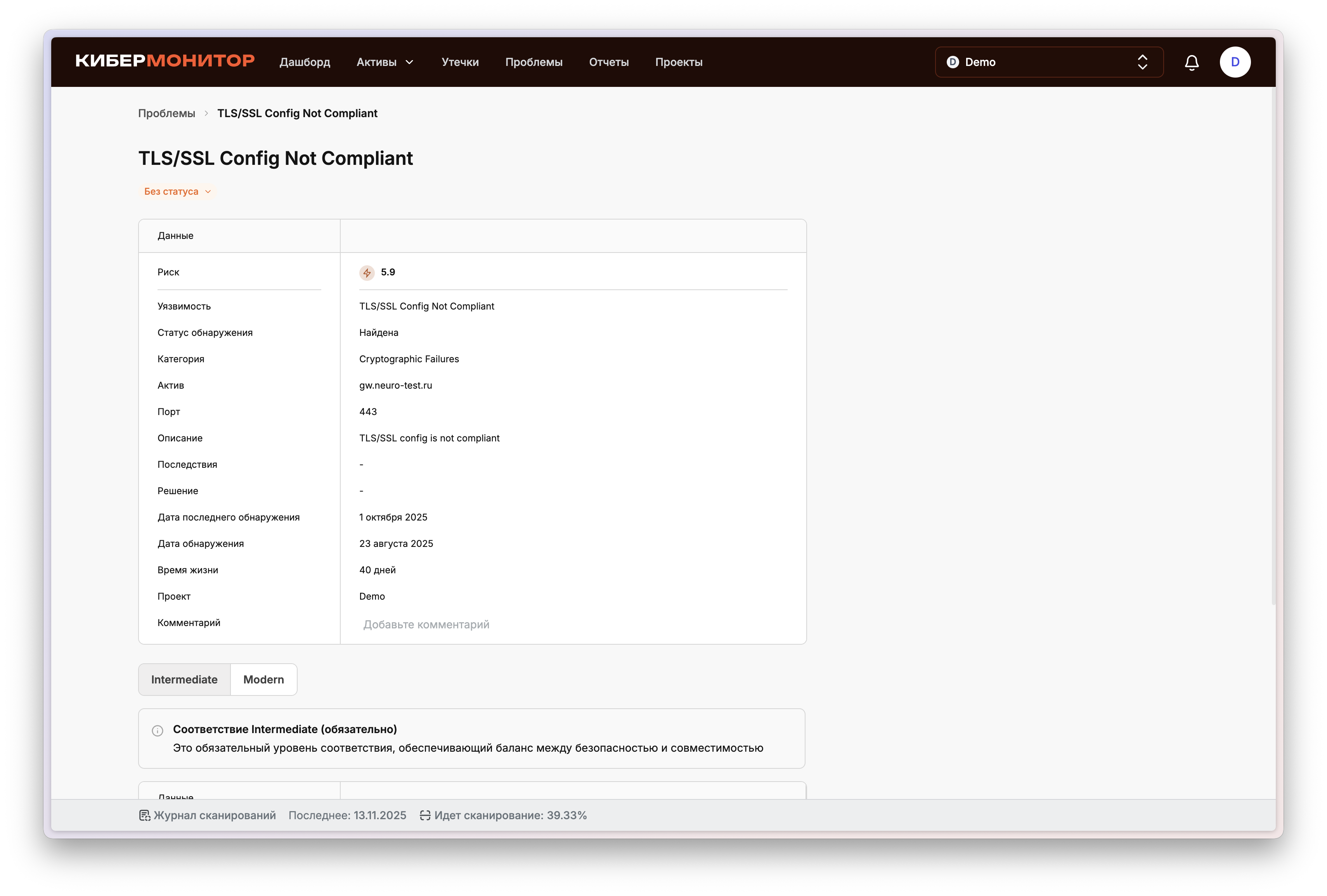
Task: Open Журнал сканирований link
Action: coord(214,816)
